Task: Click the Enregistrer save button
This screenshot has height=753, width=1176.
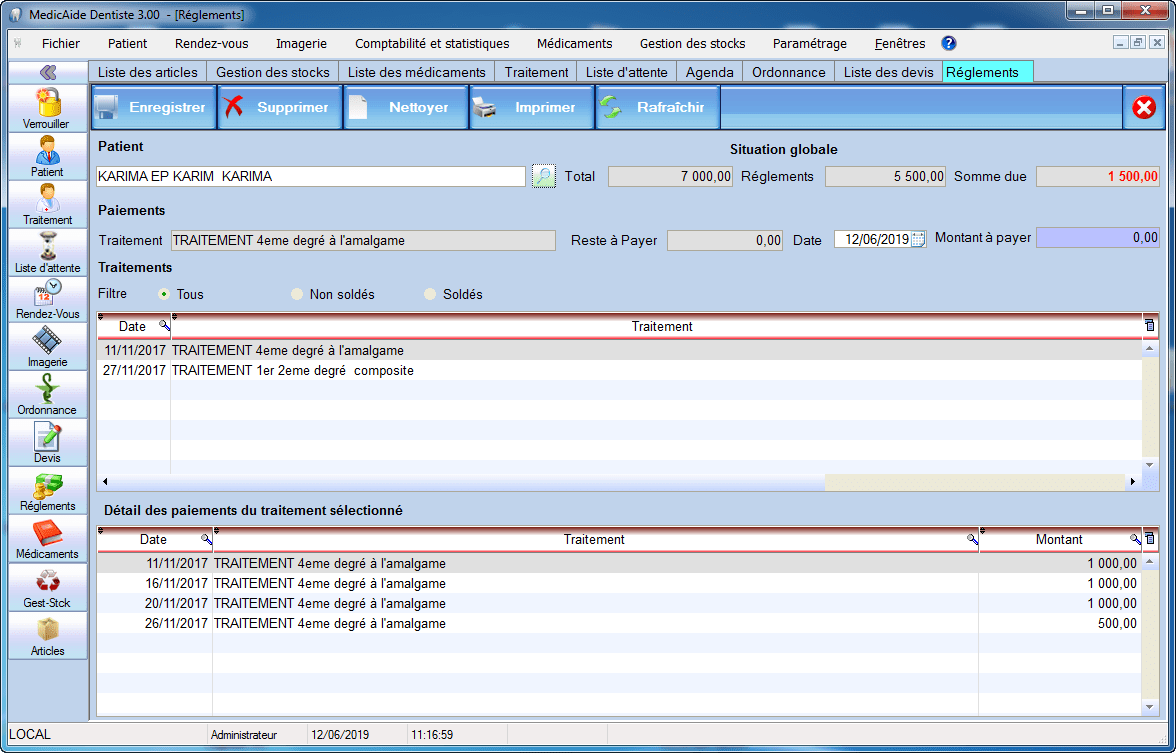Action: (154, 107)
